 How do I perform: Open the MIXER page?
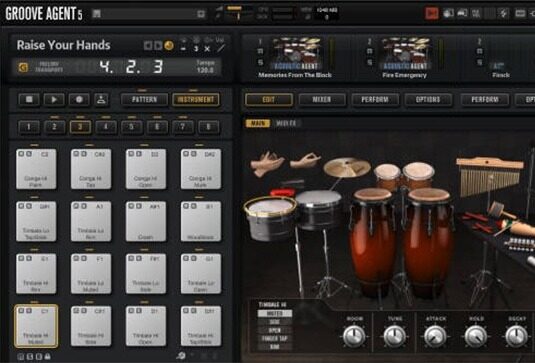322,100
